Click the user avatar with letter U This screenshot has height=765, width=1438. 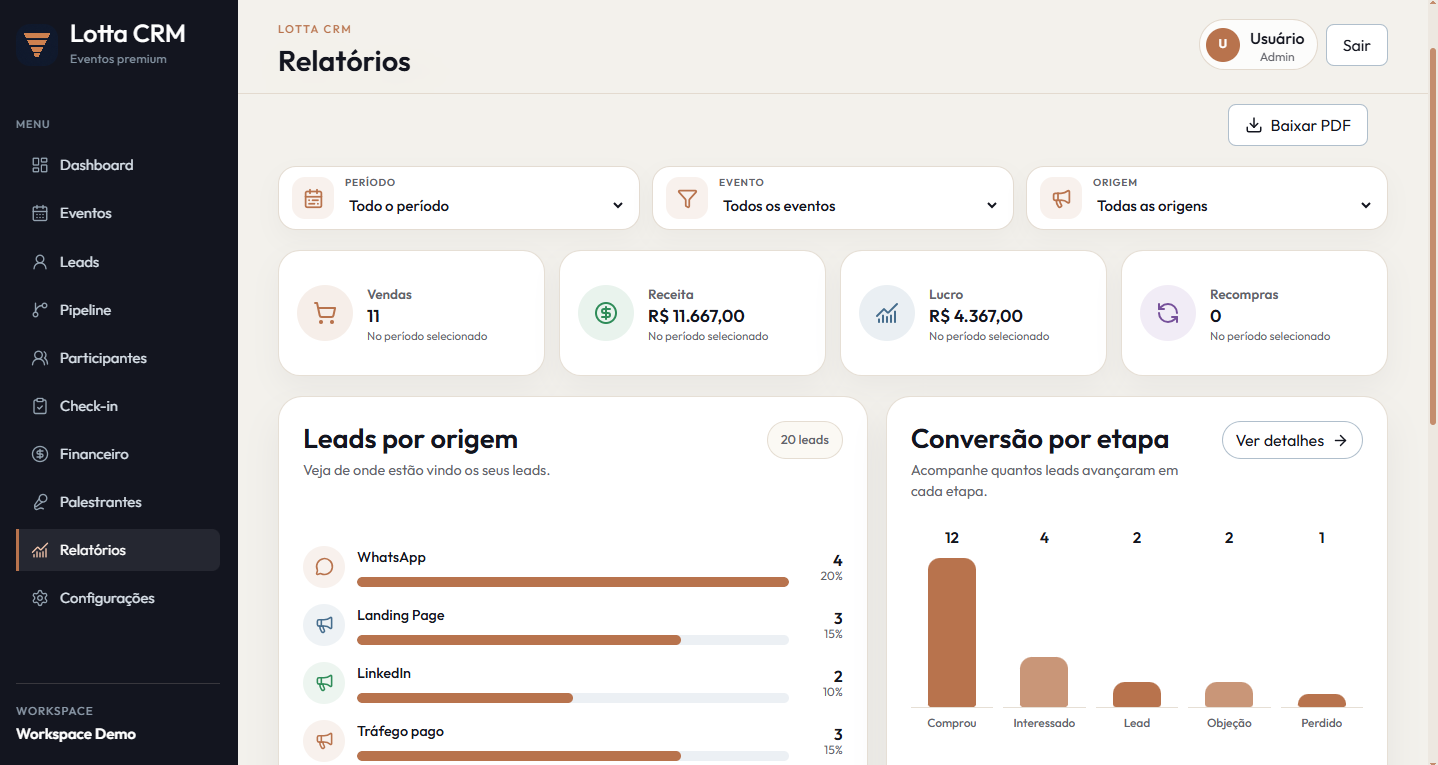click(x=1222, y=45)
